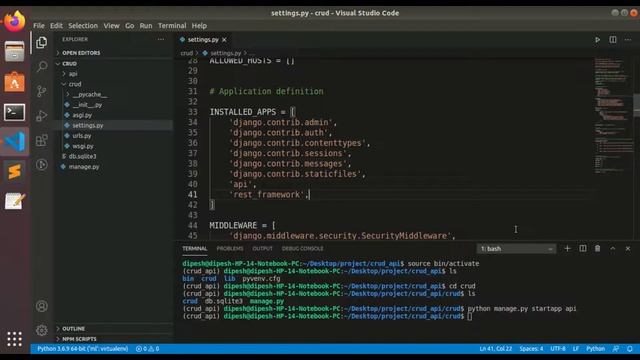This screenshot has width=640, height=360.
Task: Open Terminal app from dock
Action: point(15,112)
